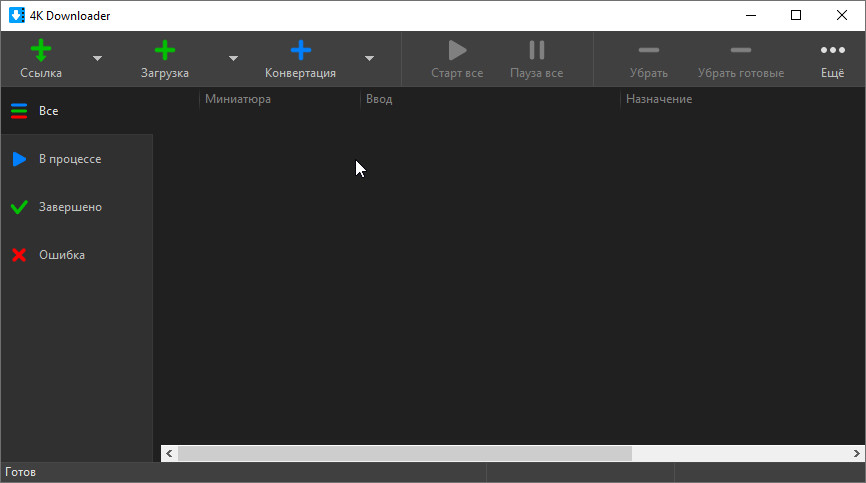866x483 pixels.
Task: Click the green plus Ссылка icon
Action: 41,51
